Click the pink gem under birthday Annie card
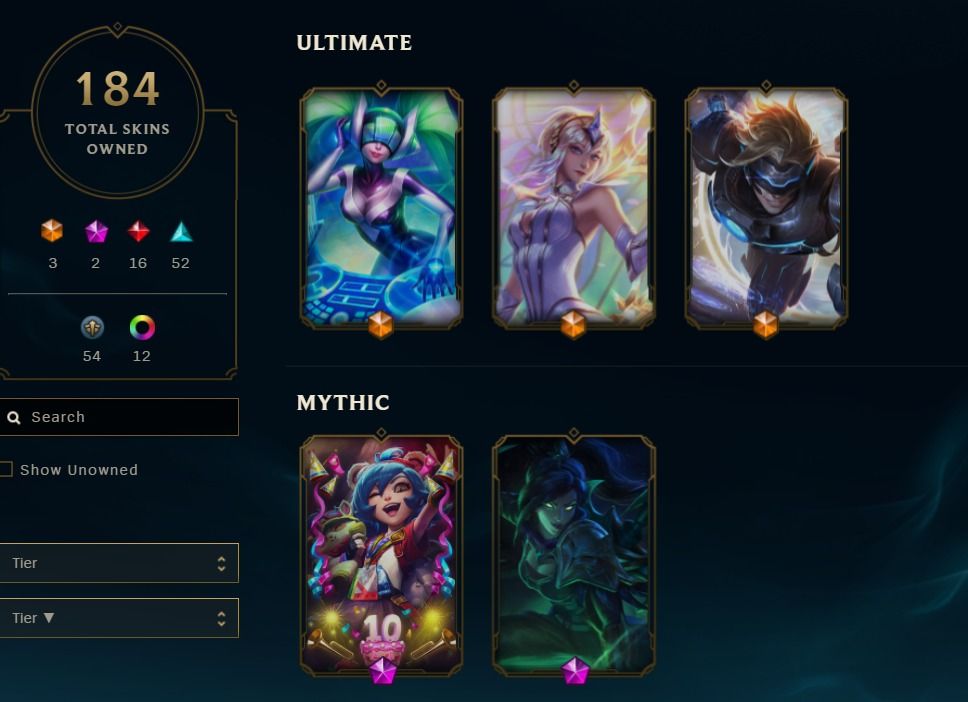 tap(382, 671)
